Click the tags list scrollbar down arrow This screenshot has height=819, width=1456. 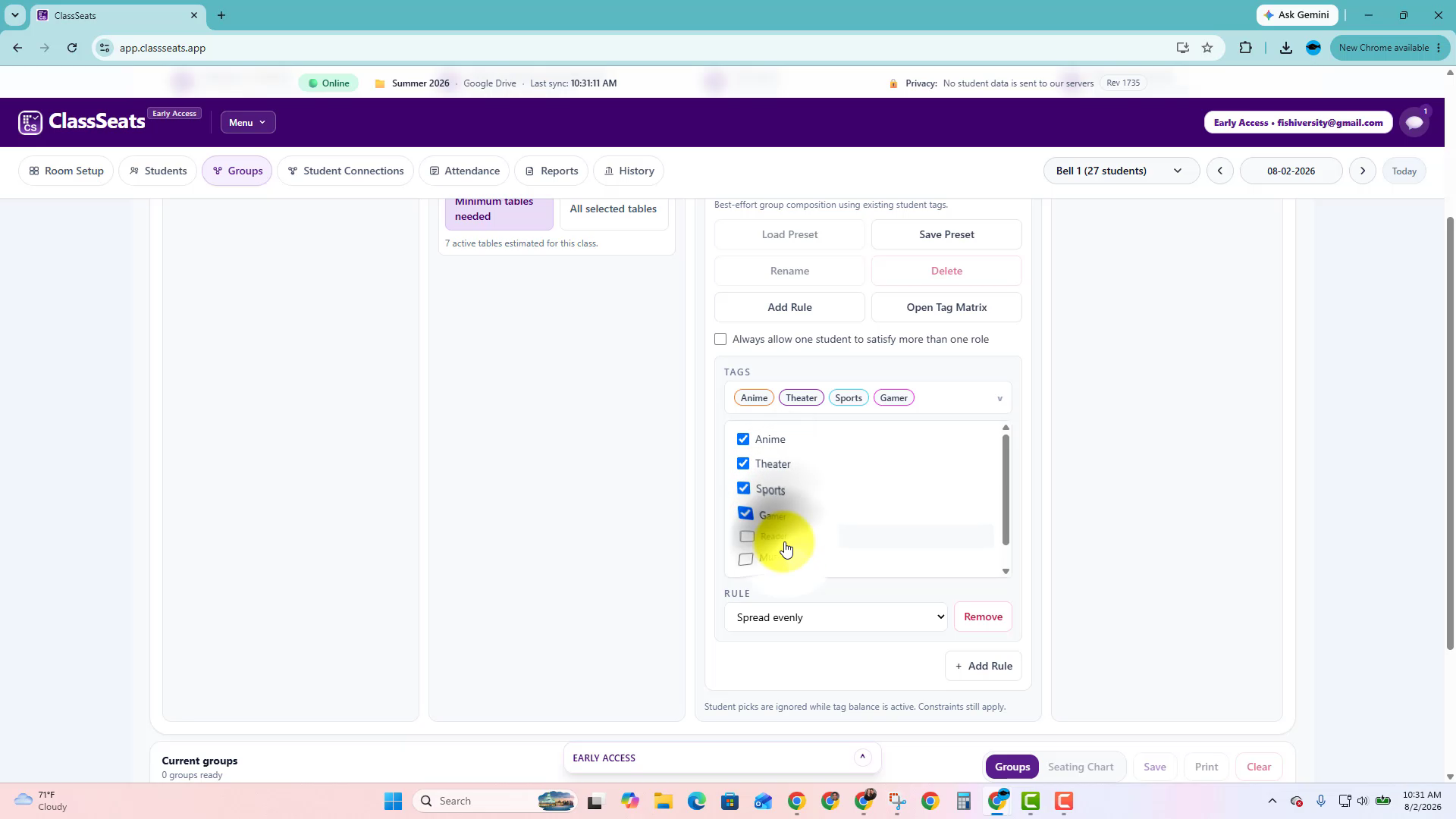pos(1006,571)
